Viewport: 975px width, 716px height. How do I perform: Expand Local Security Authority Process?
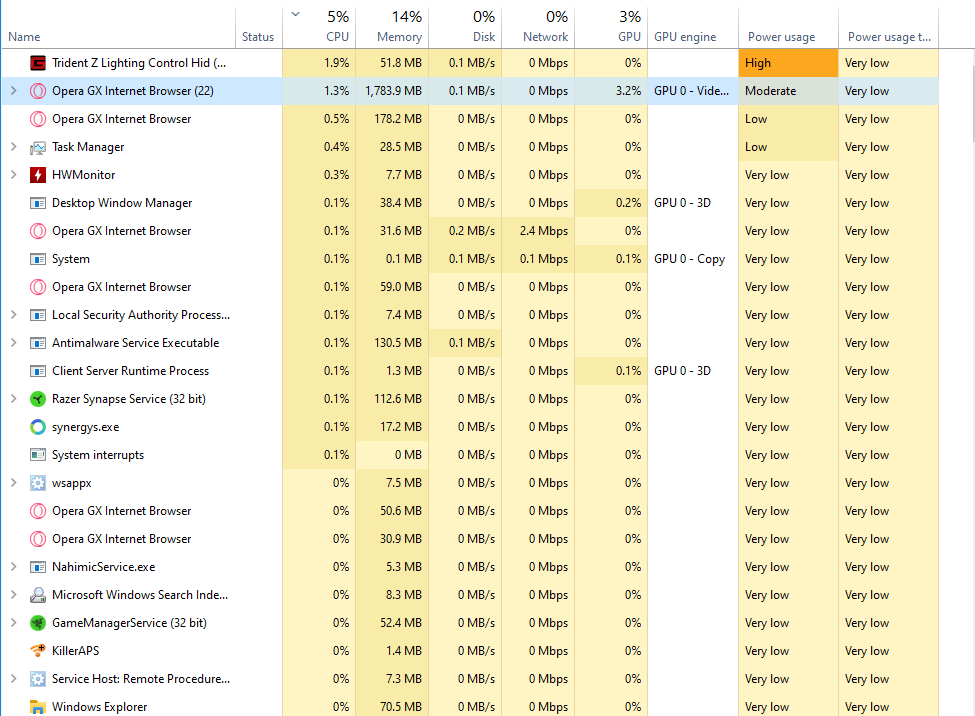point(14,315)
